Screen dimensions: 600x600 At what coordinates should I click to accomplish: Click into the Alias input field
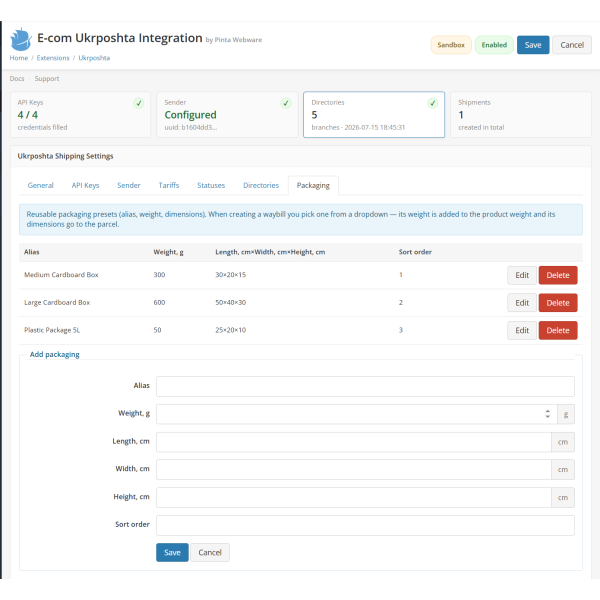[365, 386]
